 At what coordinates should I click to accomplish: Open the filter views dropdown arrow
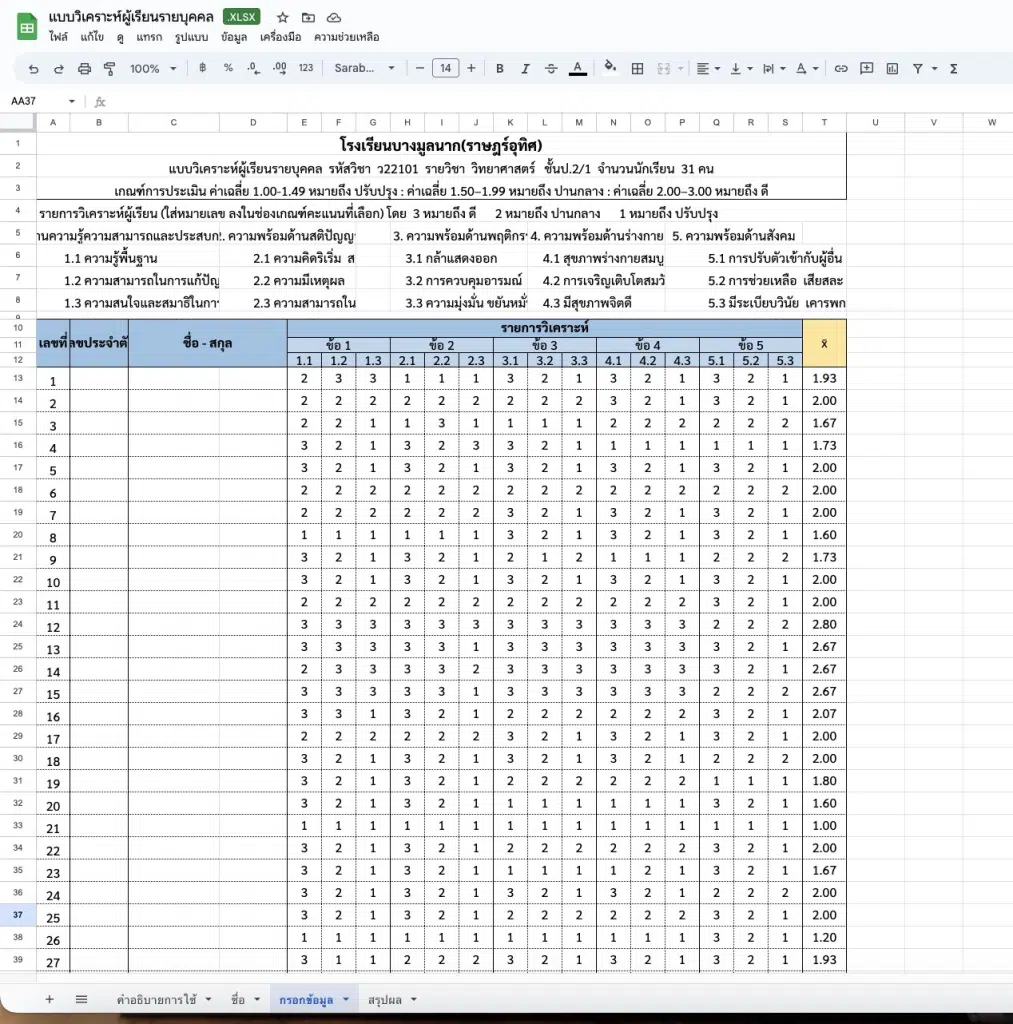[935, 69]
